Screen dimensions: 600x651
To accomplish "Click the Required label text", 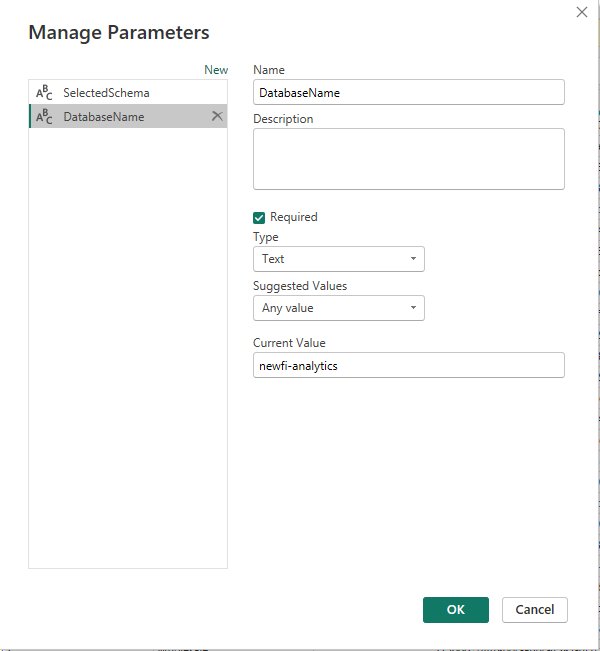I will 294,217.
